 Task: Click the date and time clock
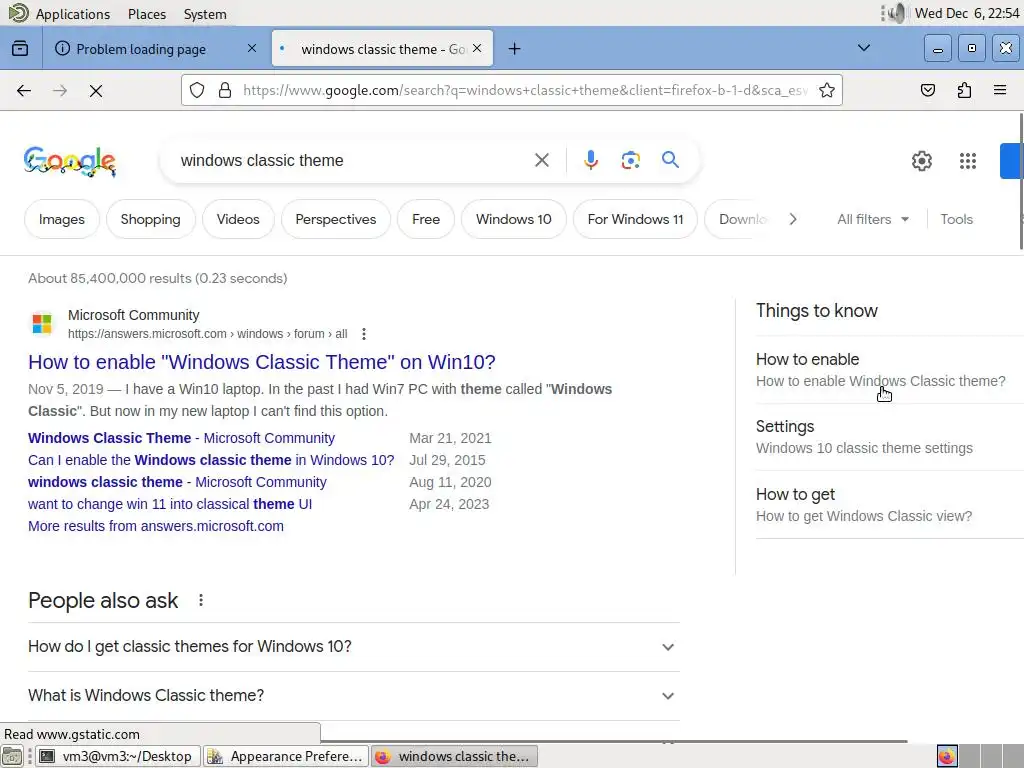click(967, 13)
